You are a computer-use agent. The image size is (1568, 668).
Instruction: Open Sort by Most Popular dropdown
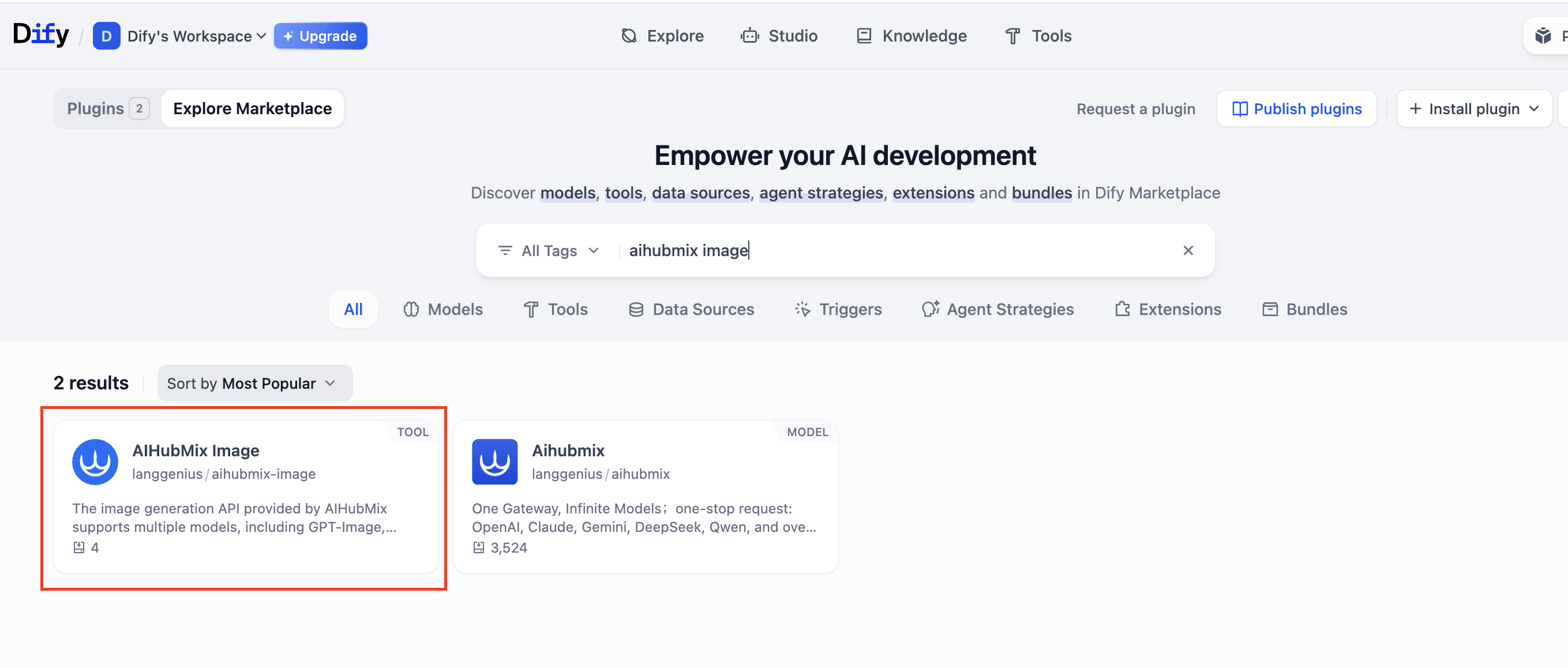point(254,383)
